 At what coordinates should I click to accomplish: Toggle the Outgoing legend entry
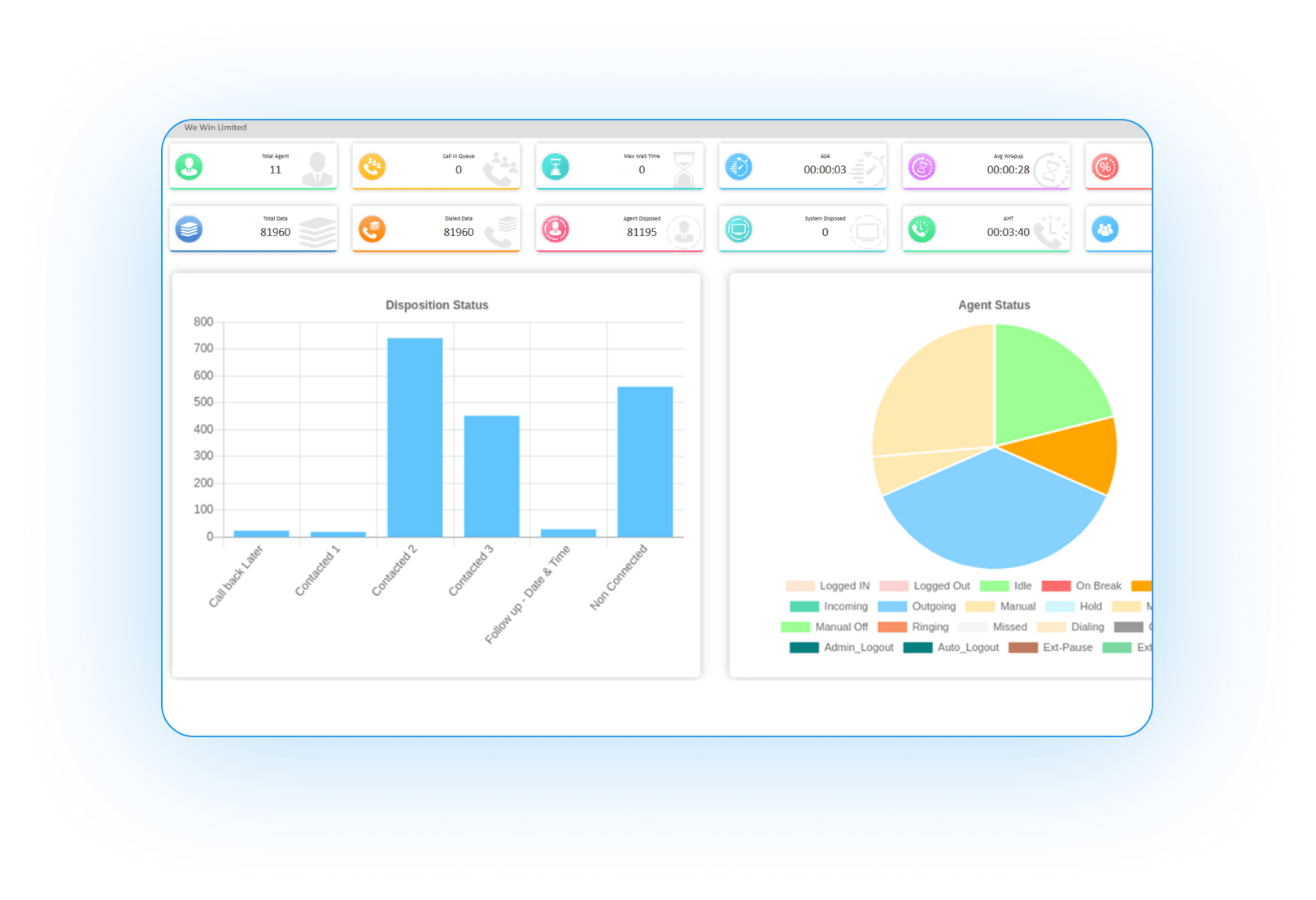917,606
